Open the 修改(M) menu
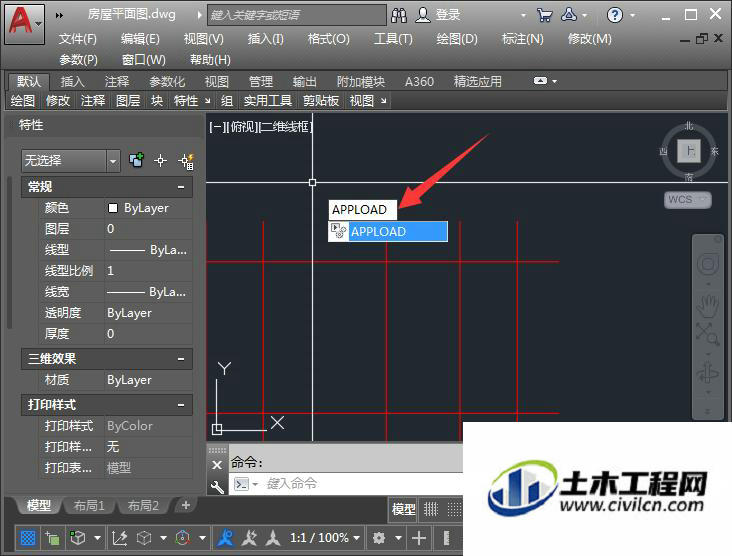The height and width of the screenshot is (556, 732). [589, 39]
